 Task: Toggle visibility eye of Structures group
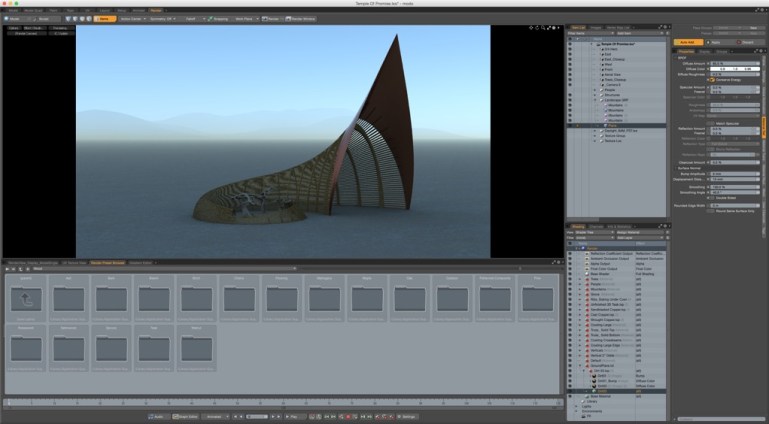coord(570,95)
